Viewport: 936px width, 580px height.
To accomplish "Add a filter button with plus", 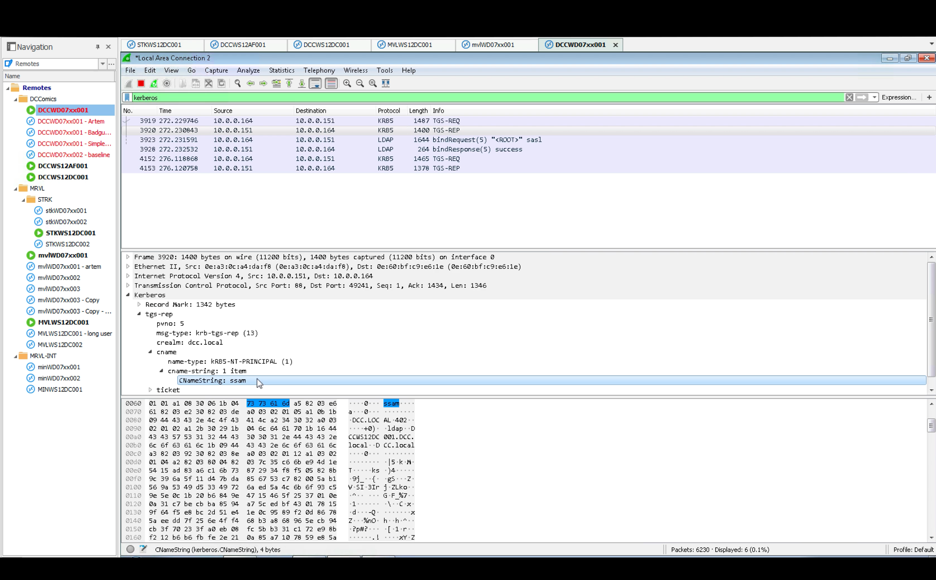I will click(x=929, y=97).
